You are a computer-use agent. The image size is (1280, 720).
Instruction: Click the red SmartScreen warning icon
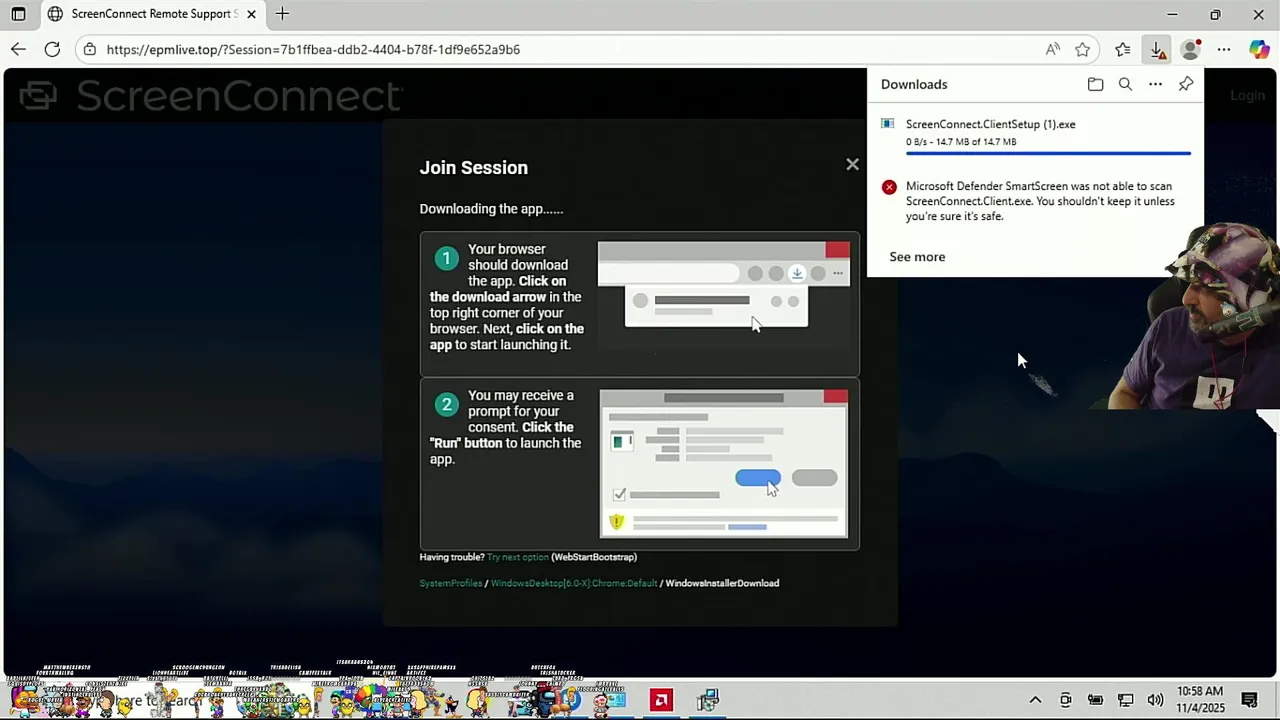coord(889,187)
